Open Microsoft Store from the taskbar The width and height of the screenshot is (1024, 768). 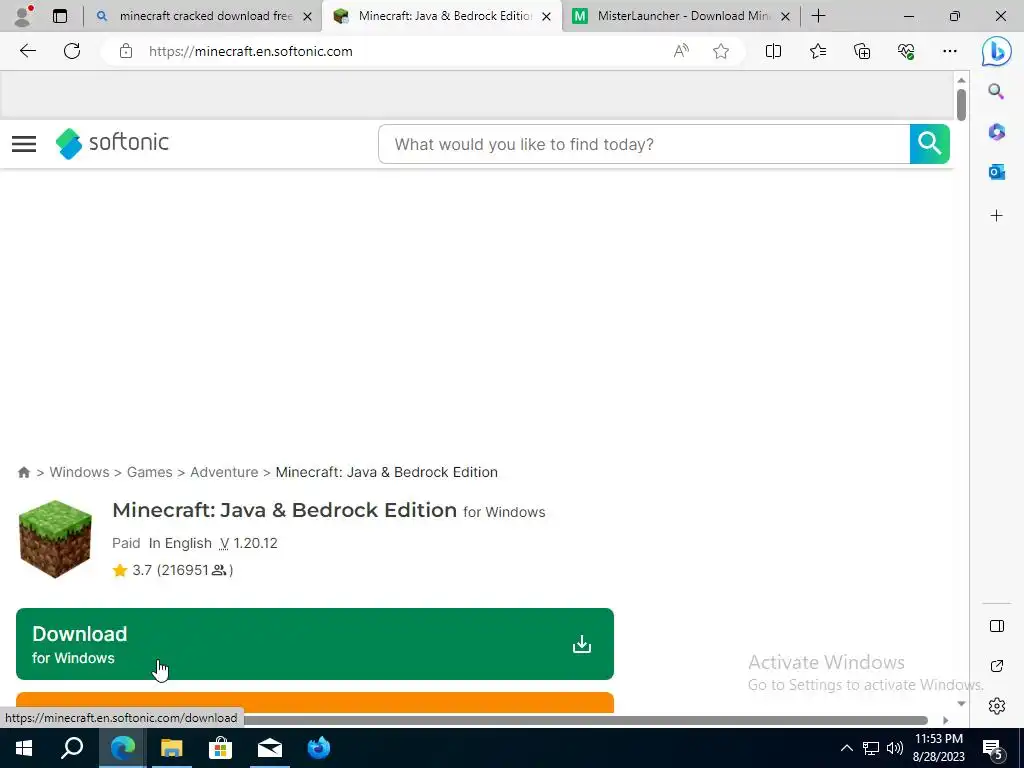[x=220, y=748]
